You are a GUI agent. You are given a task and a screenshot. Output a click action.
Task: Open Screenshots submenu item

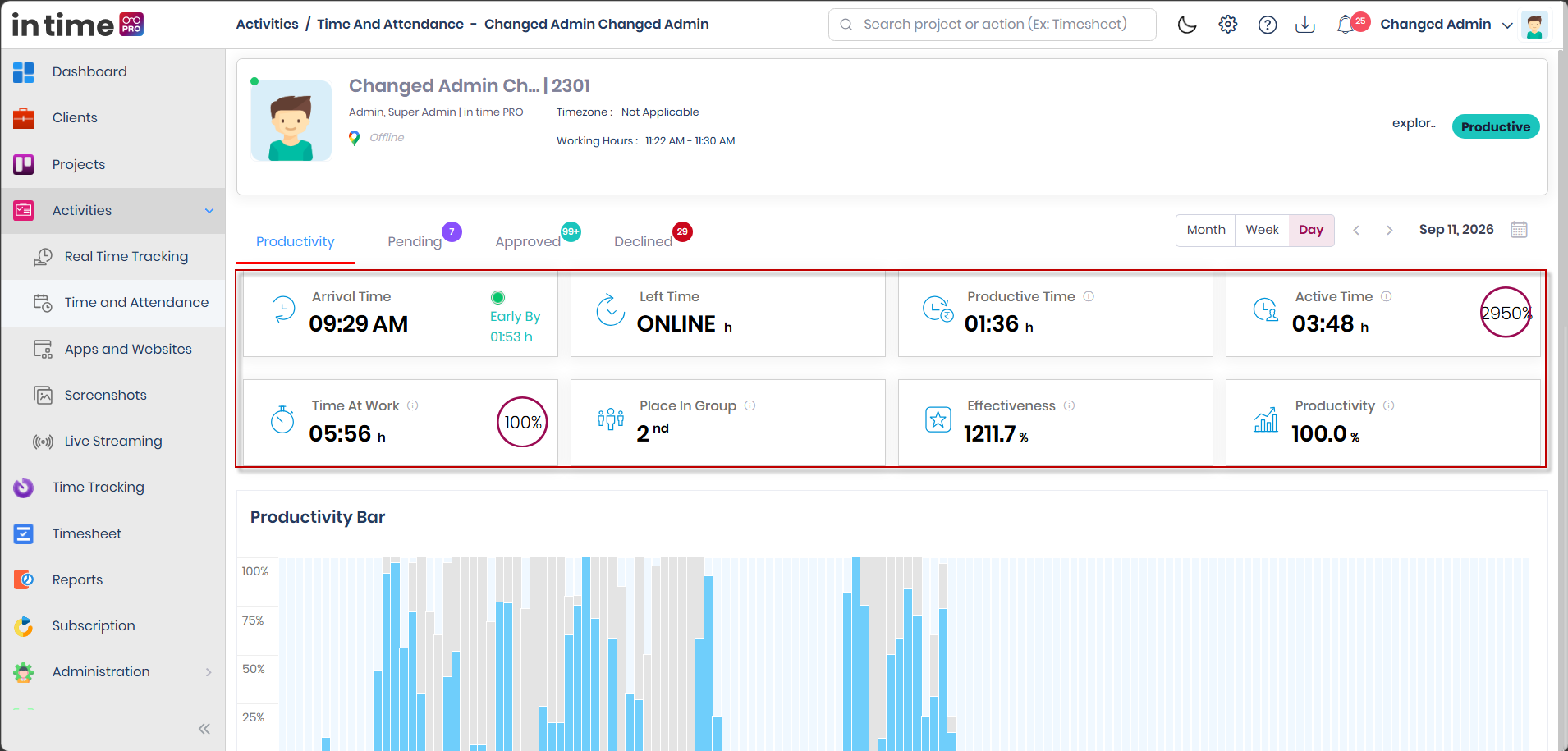112,396
